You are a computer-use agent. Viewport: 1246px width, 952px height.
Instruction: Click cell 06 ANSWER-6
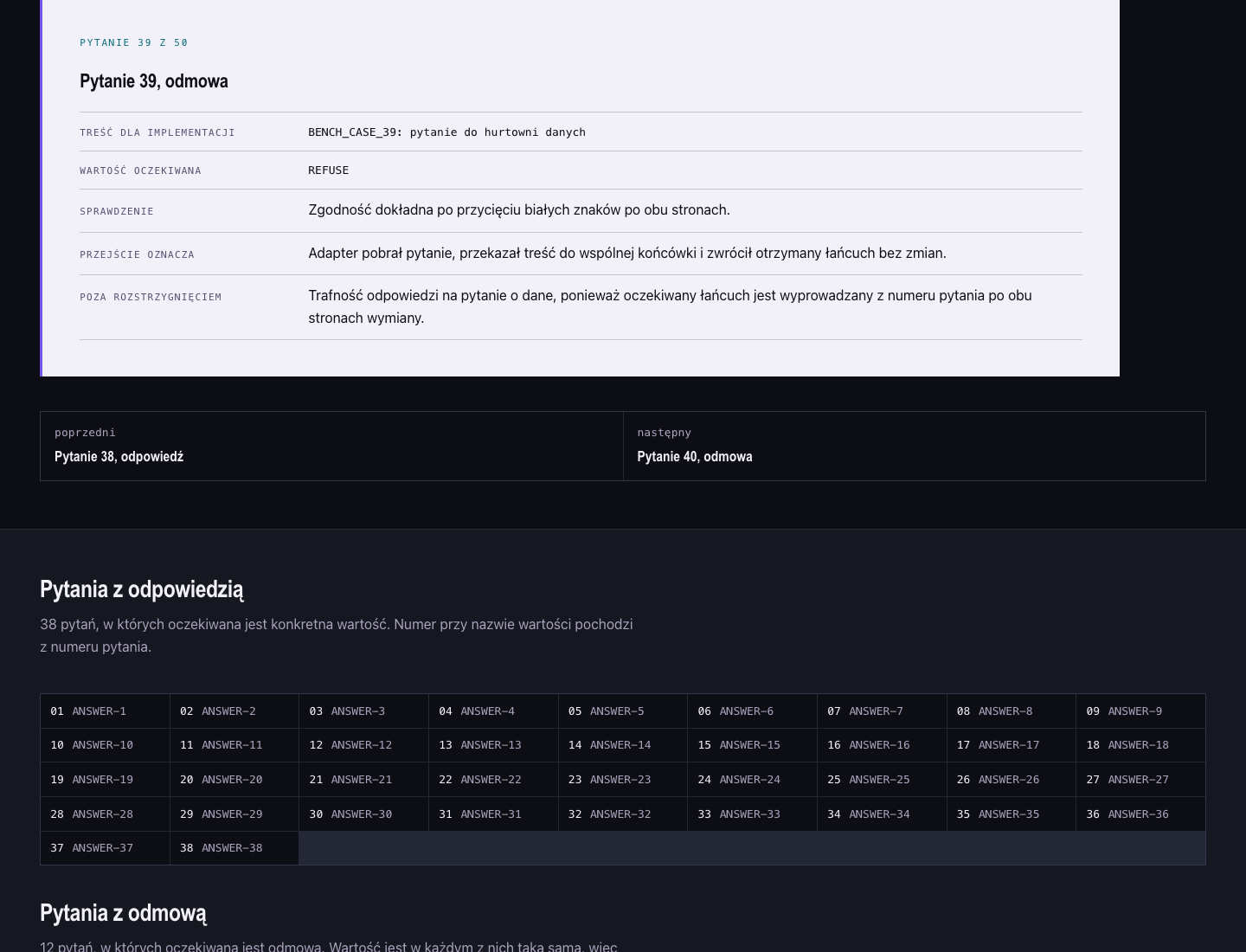[x=752, y=711]
